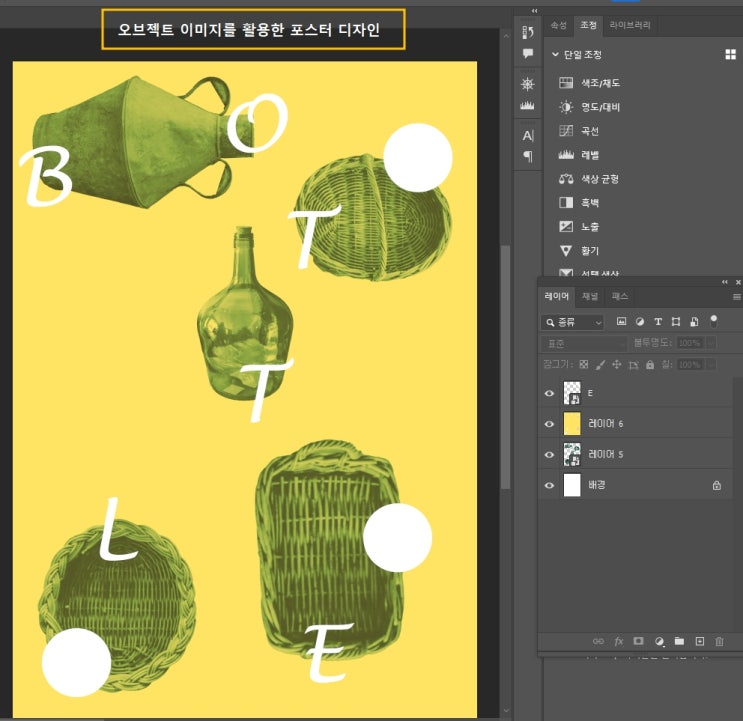This screenshot has height=721, width=743.
Task: Open the layer style fx menu
Action: click(618, 641)
